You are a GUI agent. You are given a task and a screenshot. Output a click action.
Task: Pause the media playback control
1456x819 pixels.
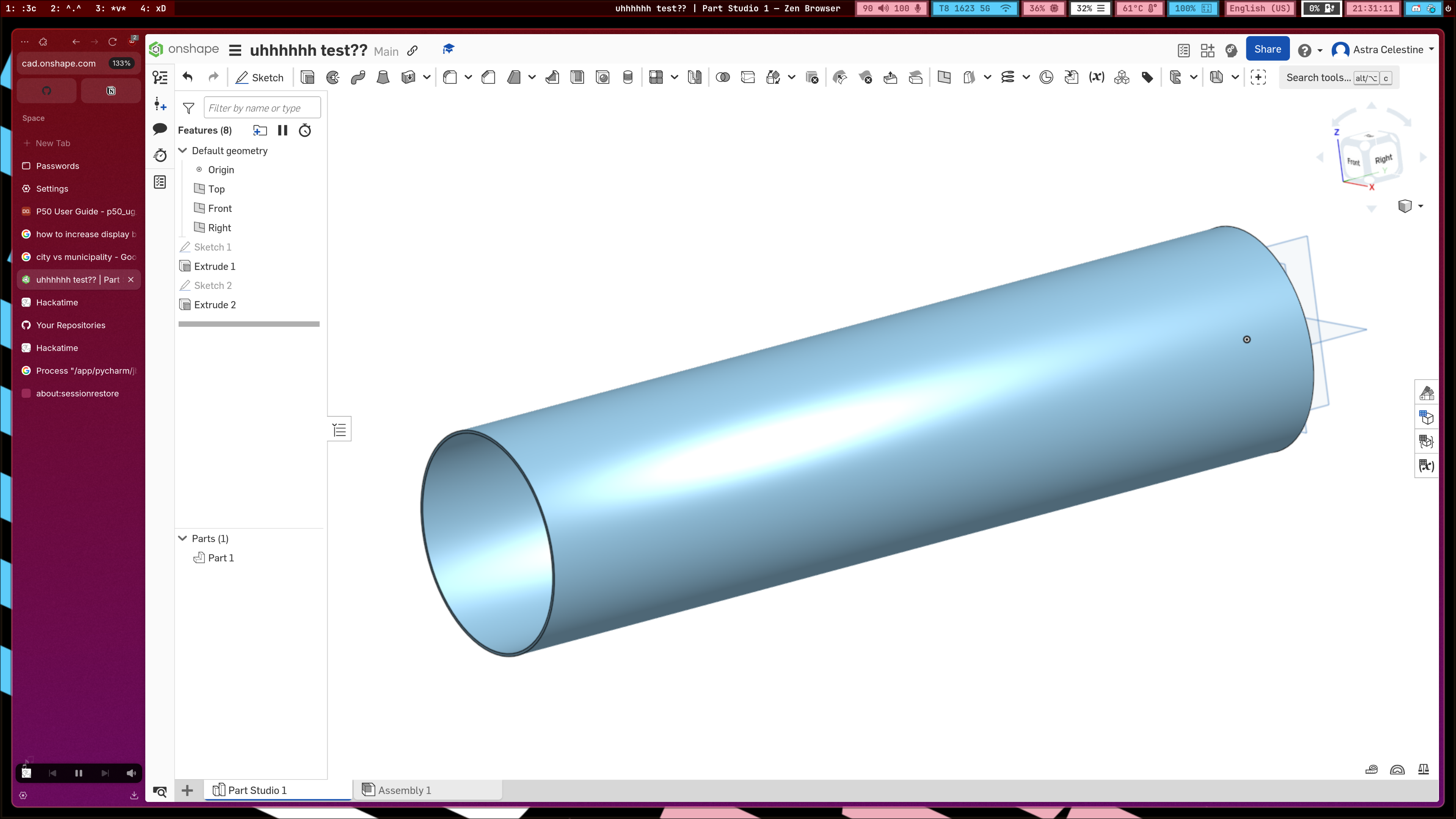pos(78,773)
